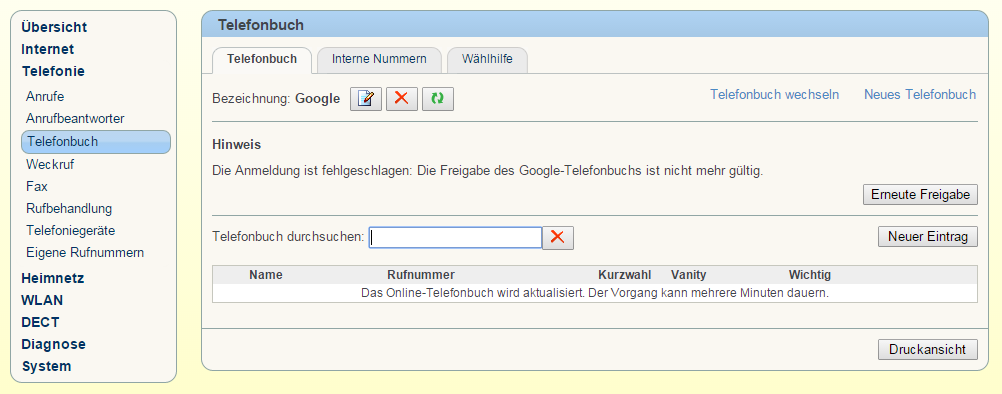Click the Erneute Freigabe button
The height and width of the screenshot is (394, 1002).
[920, 195]
